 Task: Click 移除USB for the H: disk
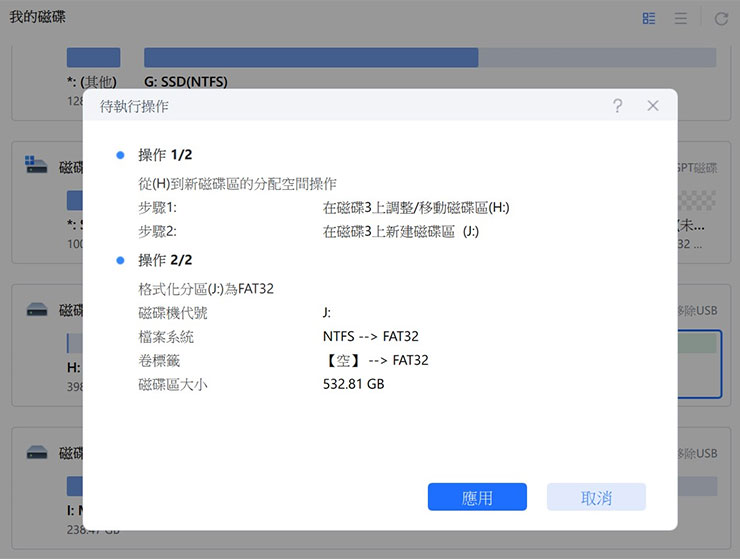(697, 311)
